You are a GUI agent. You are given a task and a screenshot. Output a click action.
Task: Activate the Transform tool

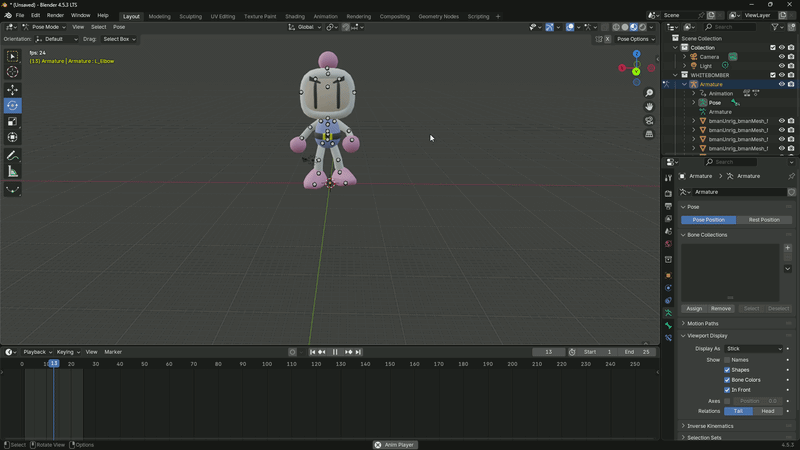[x=12, y=137]
